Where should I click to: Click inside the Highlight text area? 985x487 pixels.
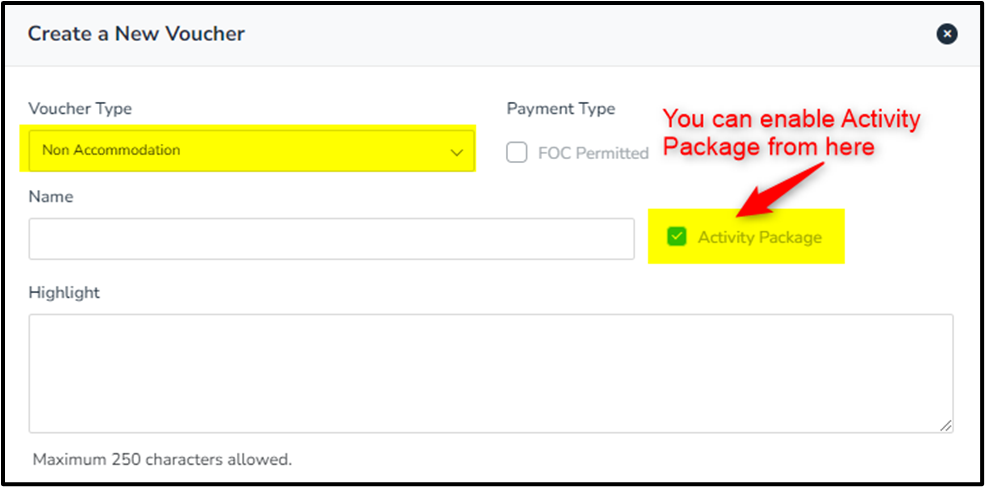490,373
